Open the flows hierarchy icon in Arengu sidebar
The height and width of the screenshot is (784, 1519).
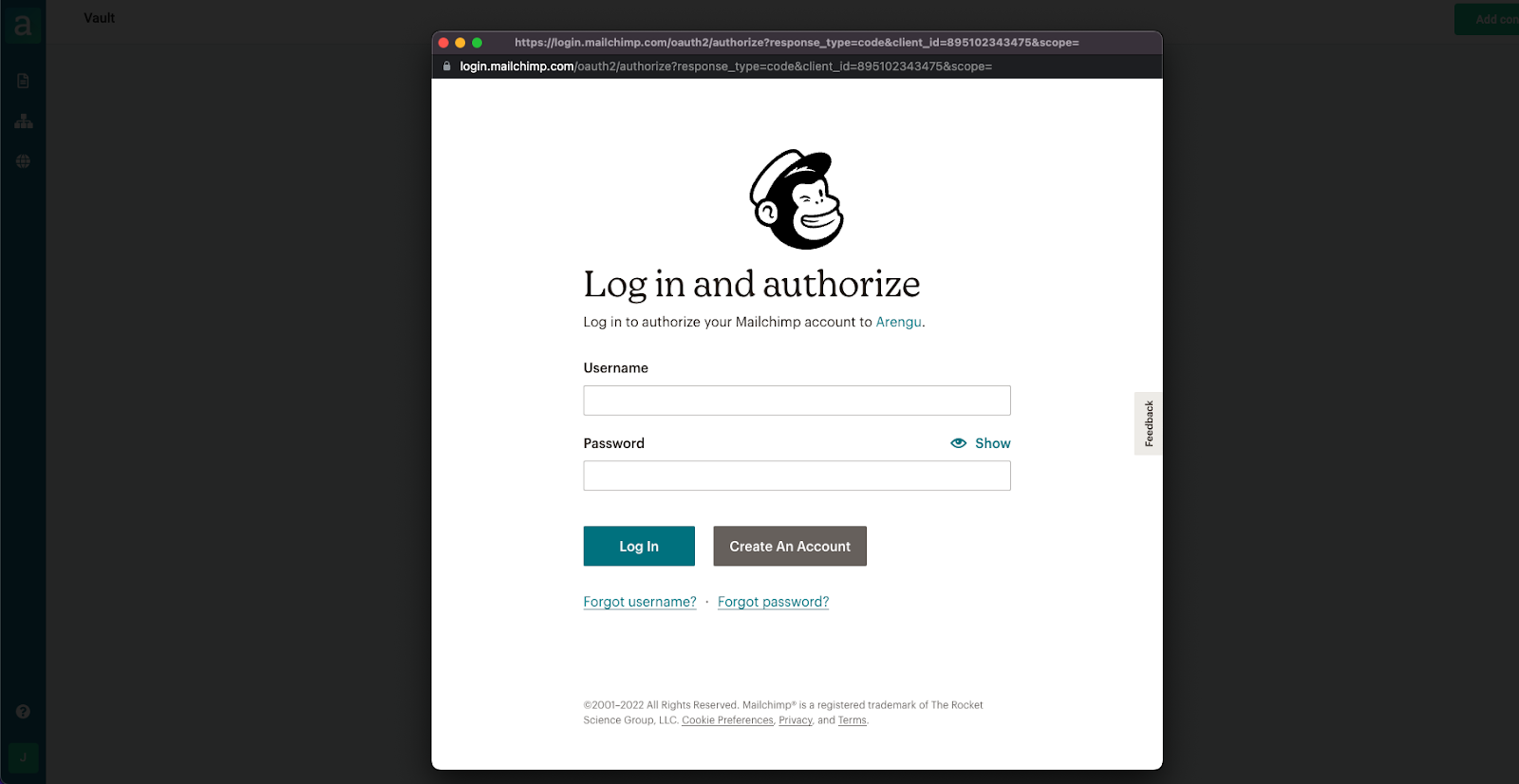click(24, 121)
